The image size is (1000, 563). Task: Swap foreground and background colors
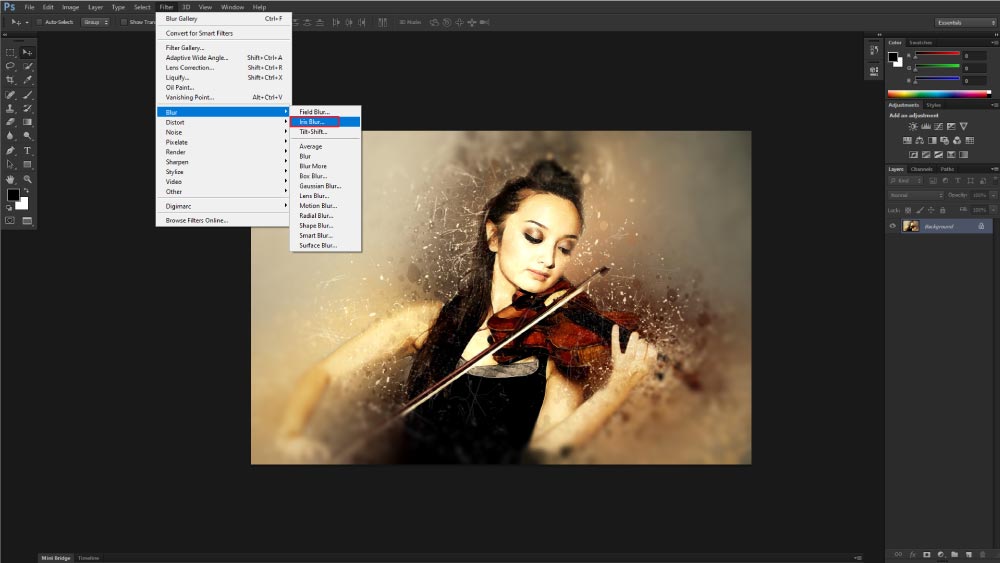[26, 191]
